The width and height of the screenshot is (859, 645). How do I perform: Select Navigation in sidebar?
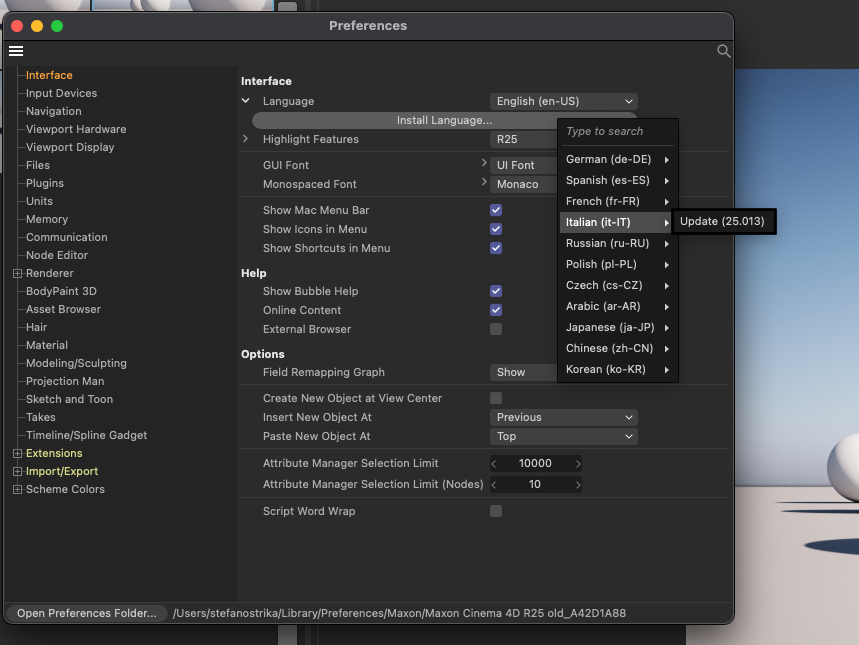click(x=54, y=111)
